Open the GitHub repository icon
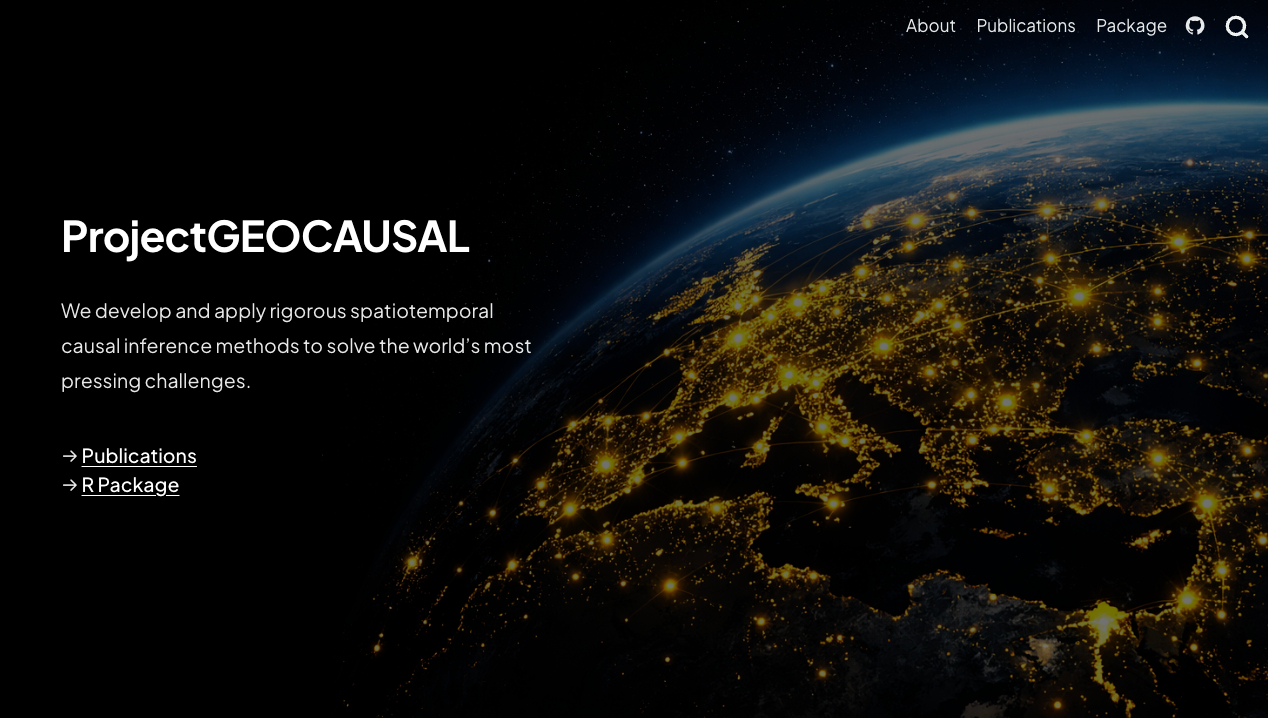Screen dimensions: 1268x718 coord(1195,26)
